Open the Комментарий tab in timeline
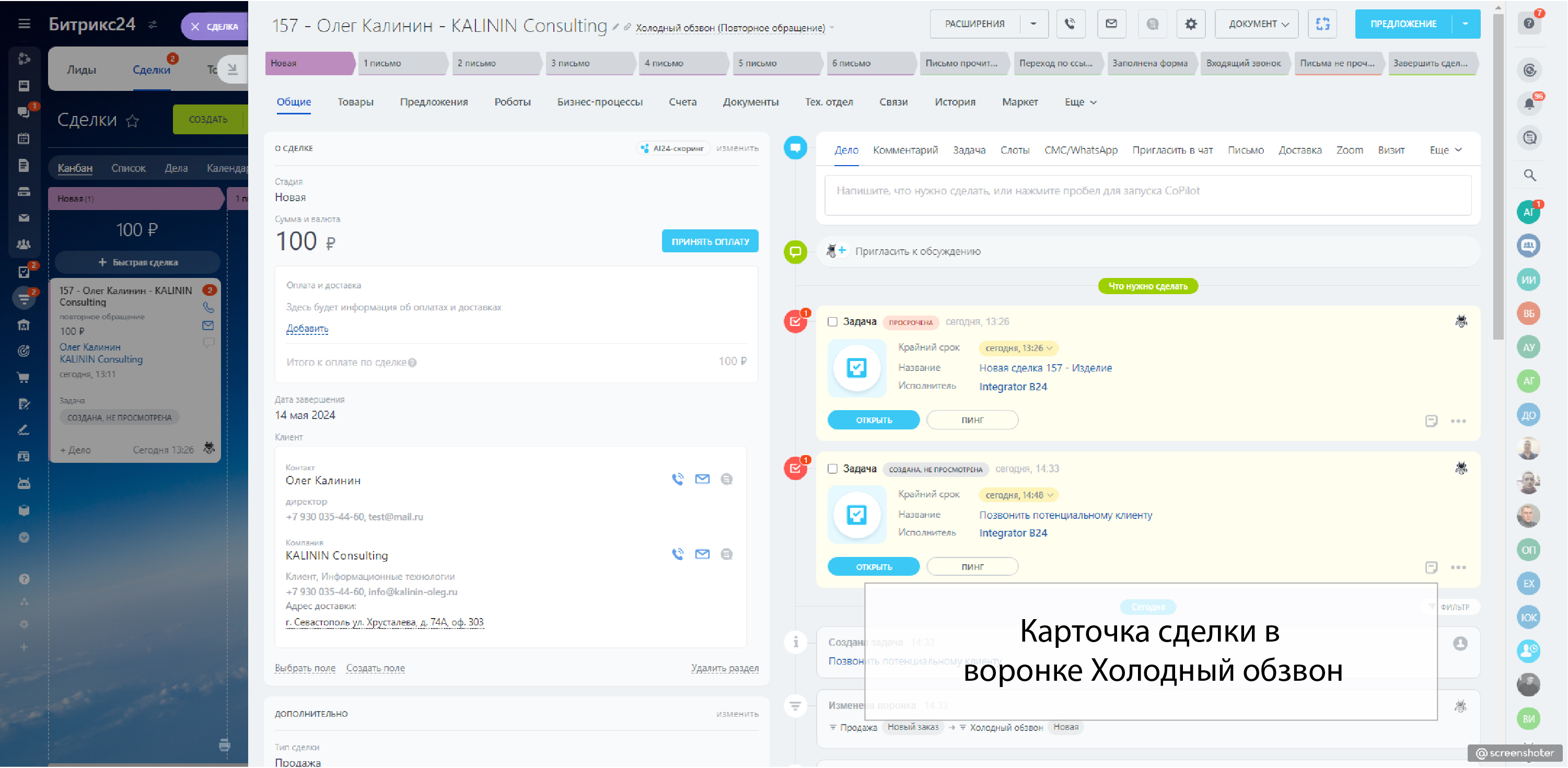Screen dimensions: 1568x768 pos(904,150)
